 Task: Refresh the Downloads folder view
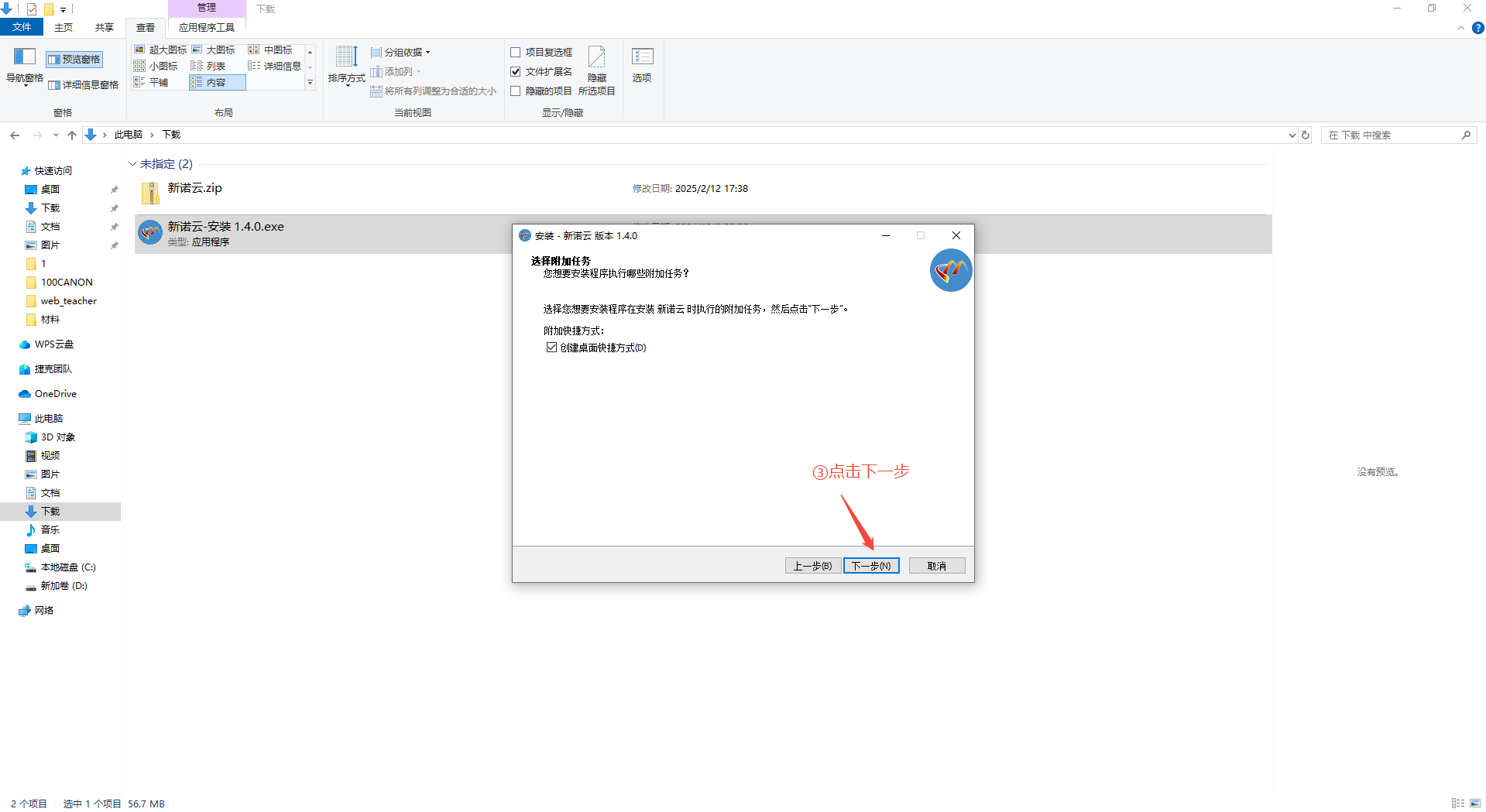pos(1306,135)
